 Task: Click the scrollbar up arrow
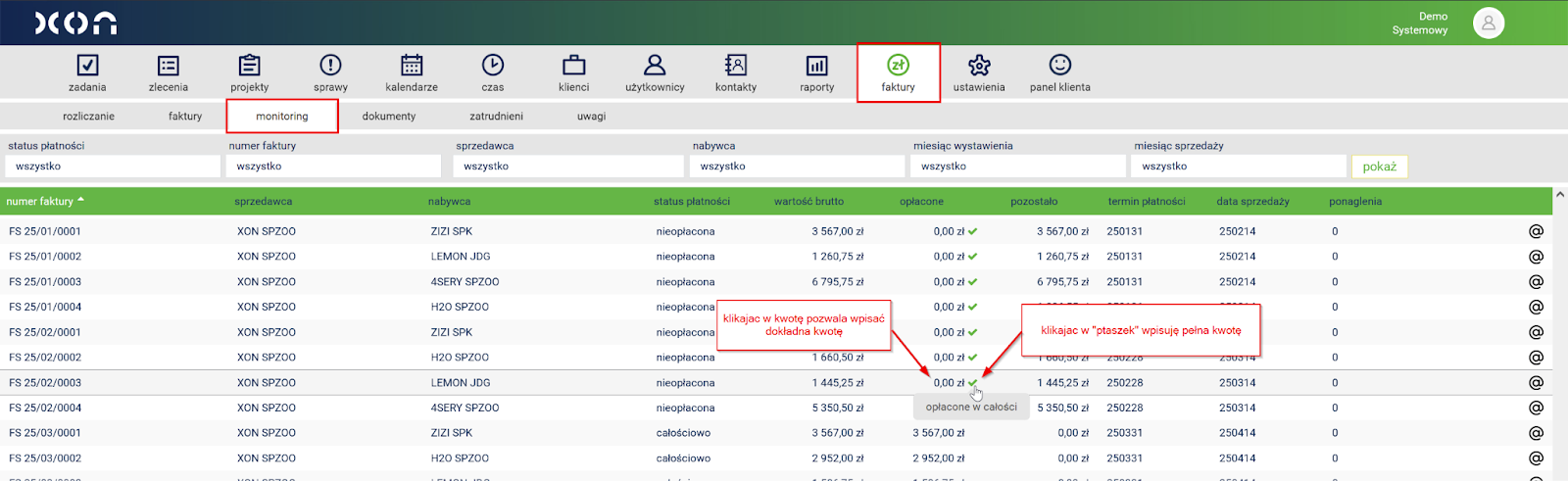pyautogui.click(x=1559, y=195)
